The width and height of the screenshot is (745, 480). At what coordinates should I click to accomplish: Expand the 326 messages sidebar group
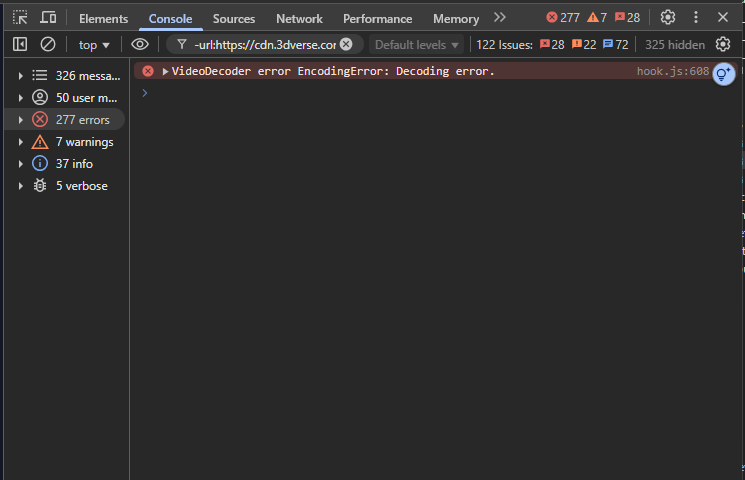click(x=20, y=76)
